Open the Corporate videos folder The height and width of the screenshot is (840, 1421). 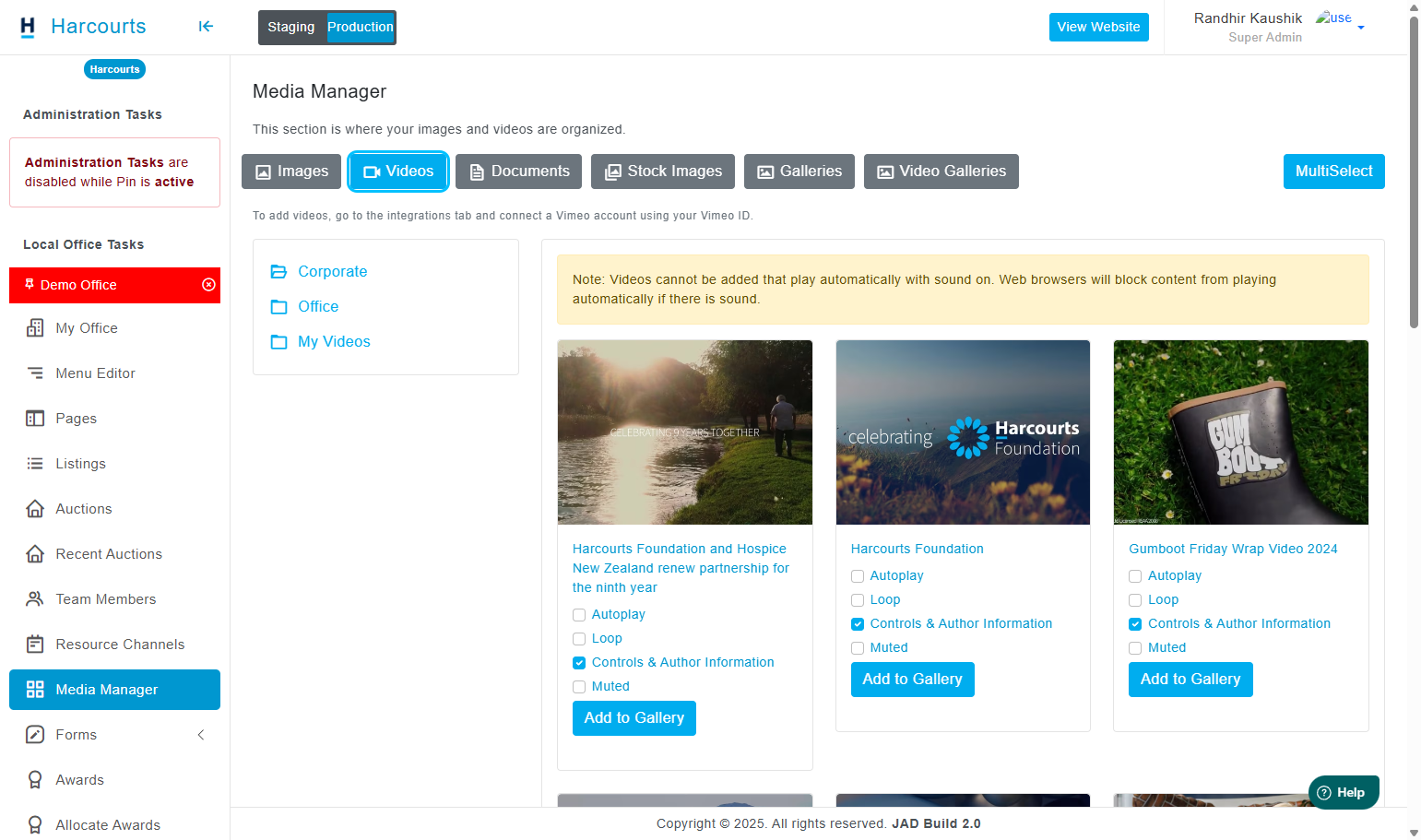point(333,272)
